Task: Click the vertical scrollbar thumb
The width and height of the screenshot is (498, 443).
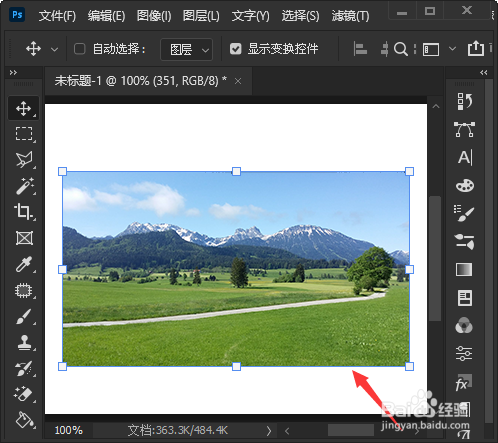Action: [x=435, y=258]
